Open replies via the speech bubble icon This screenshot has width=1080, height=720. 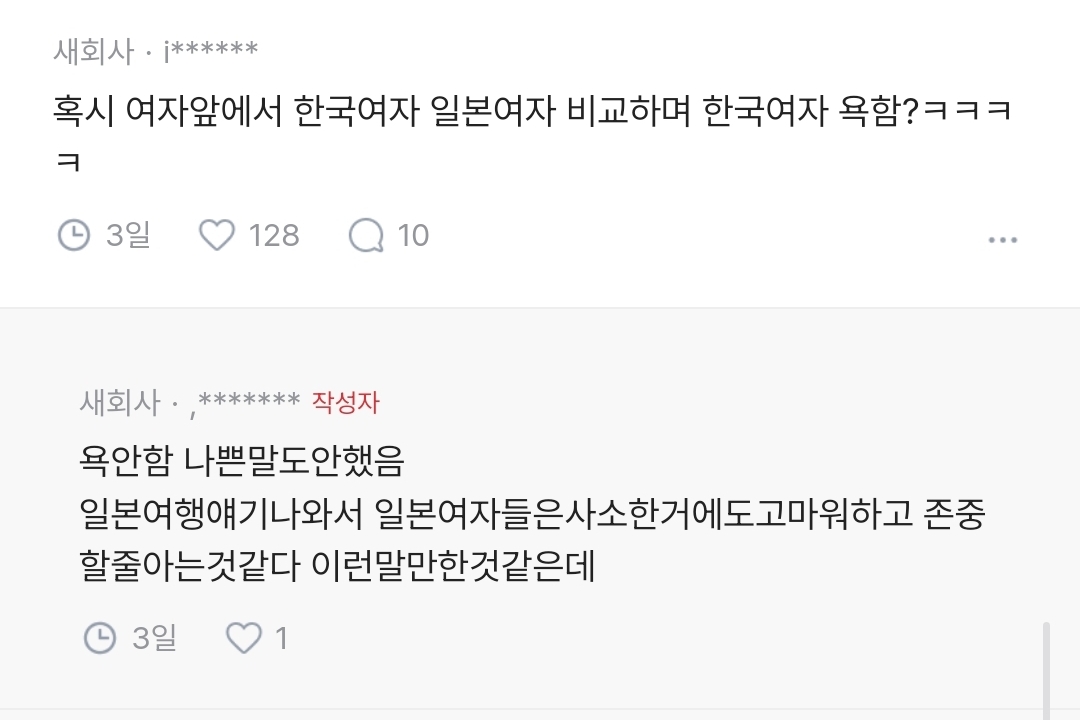pos(366,236)
